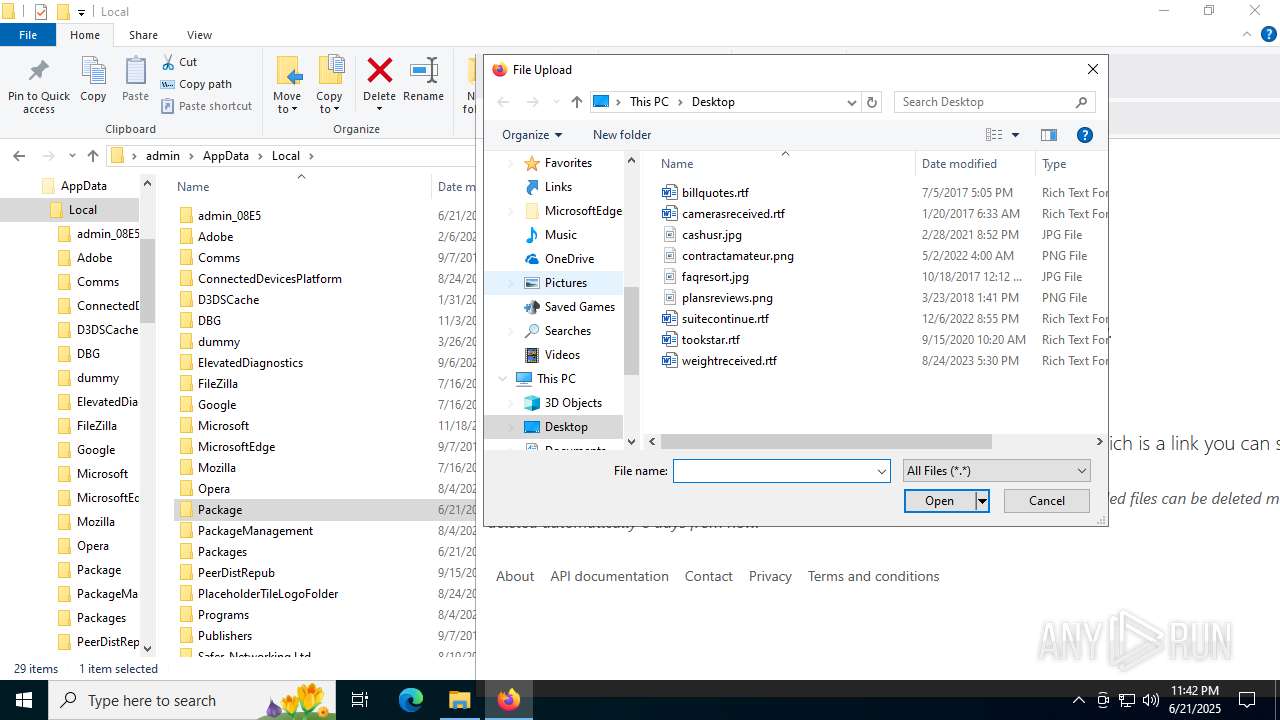Open the File name history dropdown arrow
This screenshot has width=1280, height=720.
coord(881,471)
